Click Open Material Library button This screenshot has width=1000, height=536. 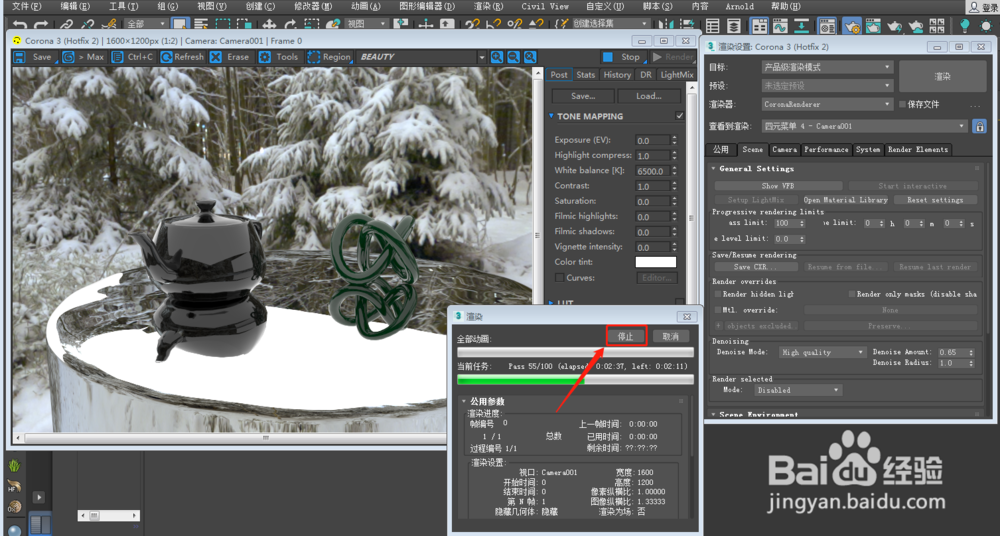845,200
